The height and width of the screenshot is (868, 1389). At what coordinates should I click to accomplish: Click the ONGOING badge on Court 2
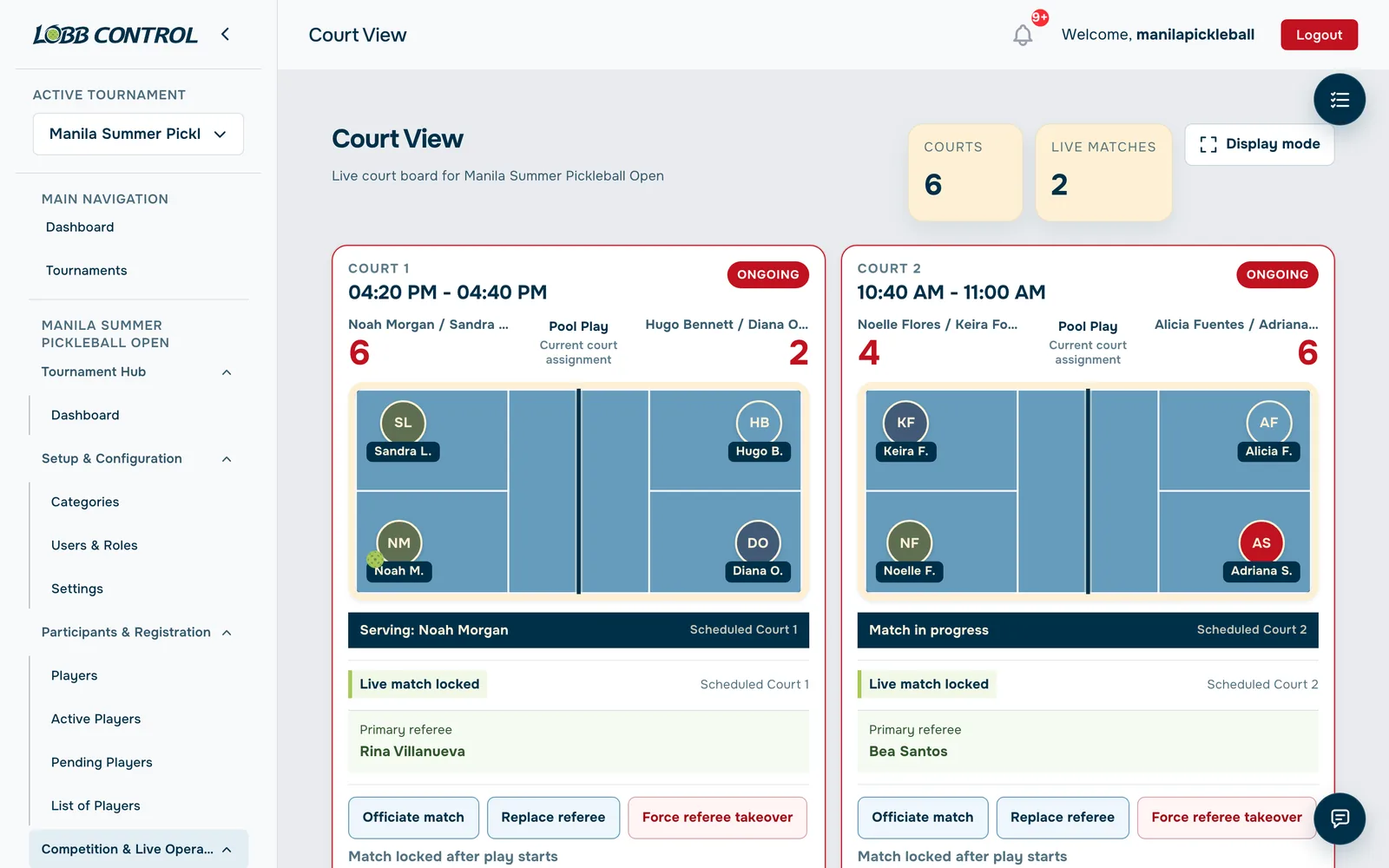point(1277,274)
